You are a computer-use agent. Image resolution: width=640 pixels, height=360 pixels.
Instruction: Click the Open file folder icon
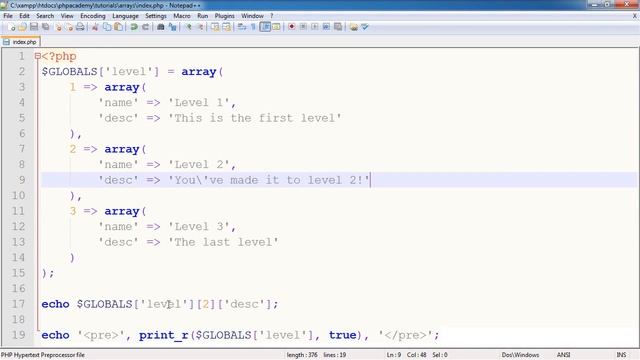click(22, 27)
